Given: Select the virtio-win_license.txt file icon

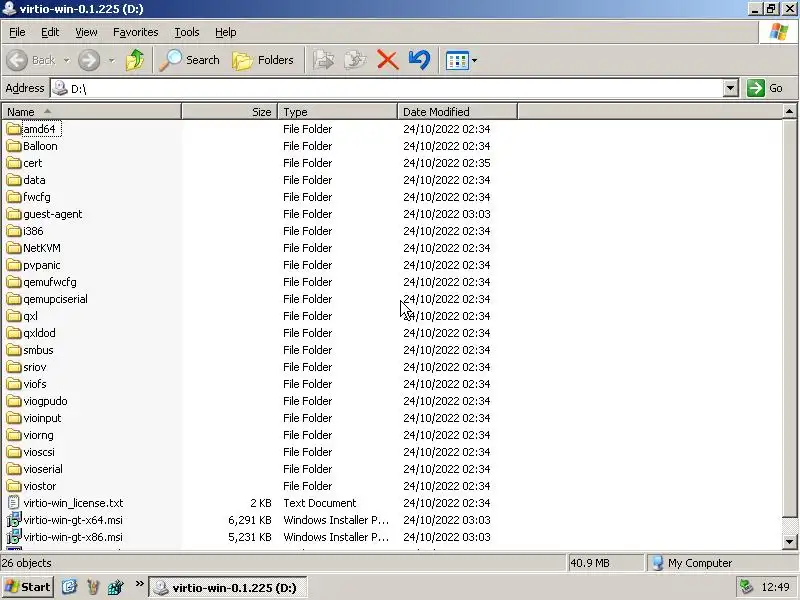Looking at the screenshot, I should click(14, 503).
